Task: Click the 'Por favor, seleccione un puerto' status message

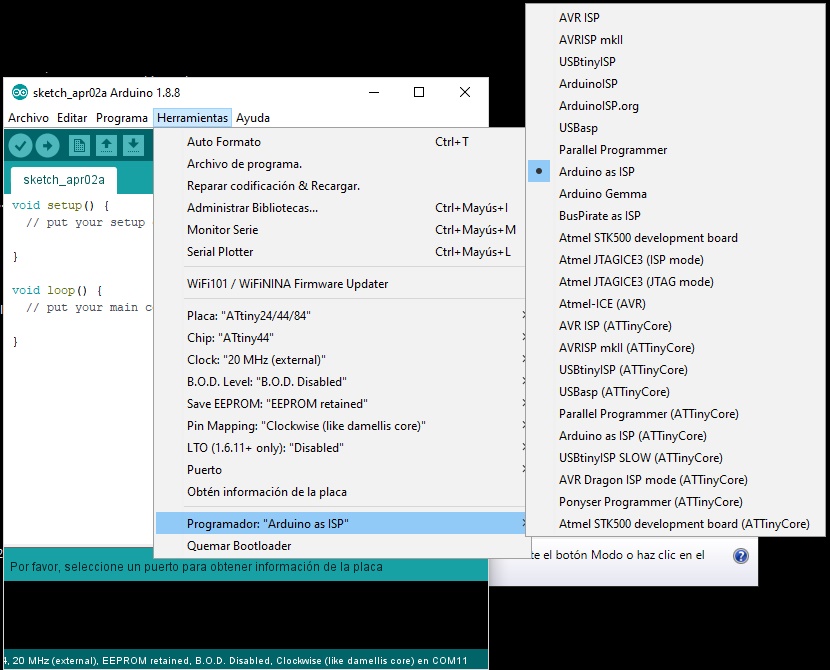Action: point(196,567)
